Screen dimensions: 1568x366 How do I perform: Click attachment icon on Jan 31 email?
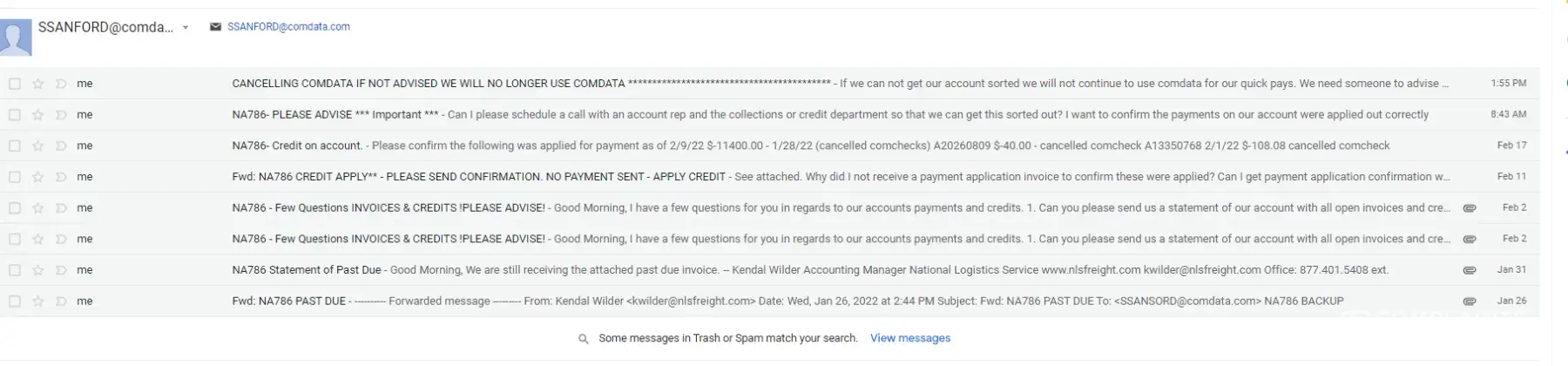tap(1469, 270)
